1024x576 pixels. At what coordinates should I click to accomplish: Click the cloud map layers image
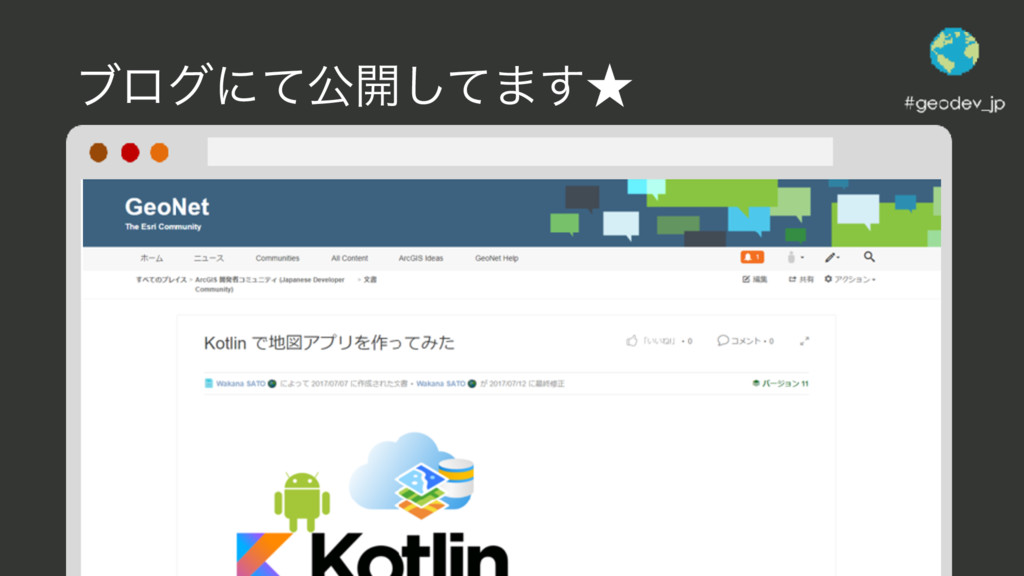coord(411,475)
